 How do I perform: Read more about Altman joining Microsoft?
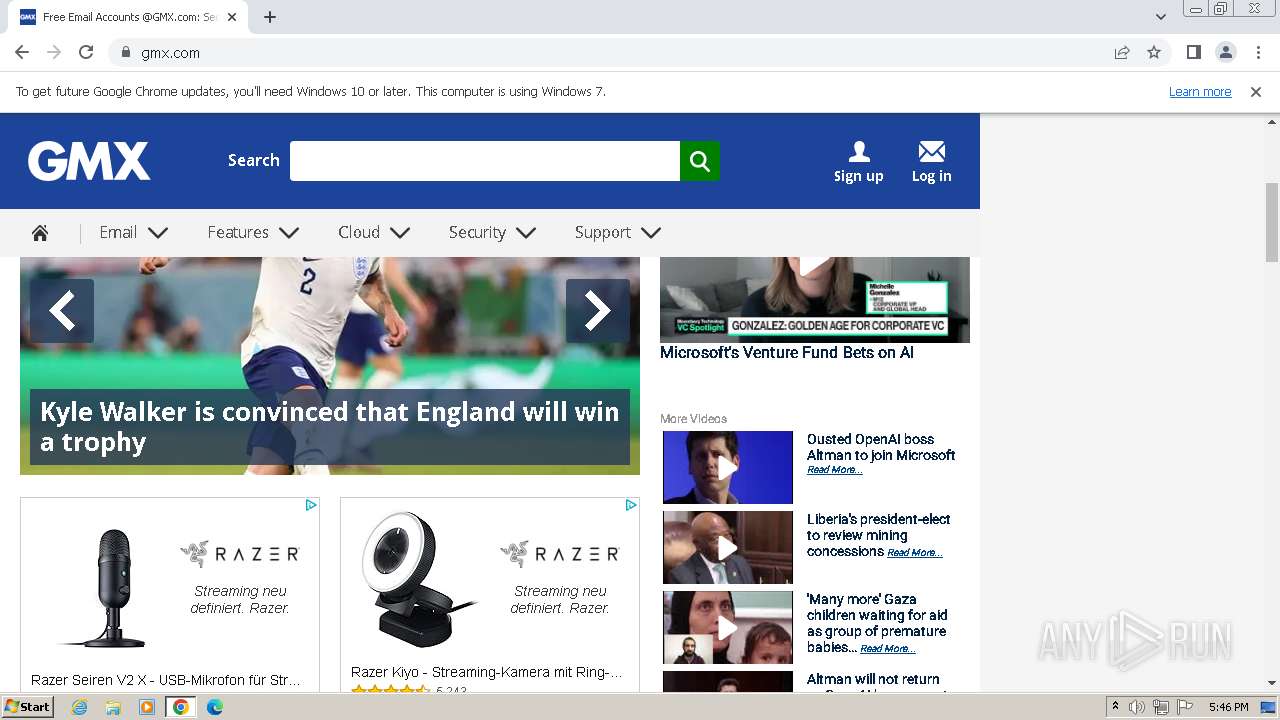(x=835, y=470)
